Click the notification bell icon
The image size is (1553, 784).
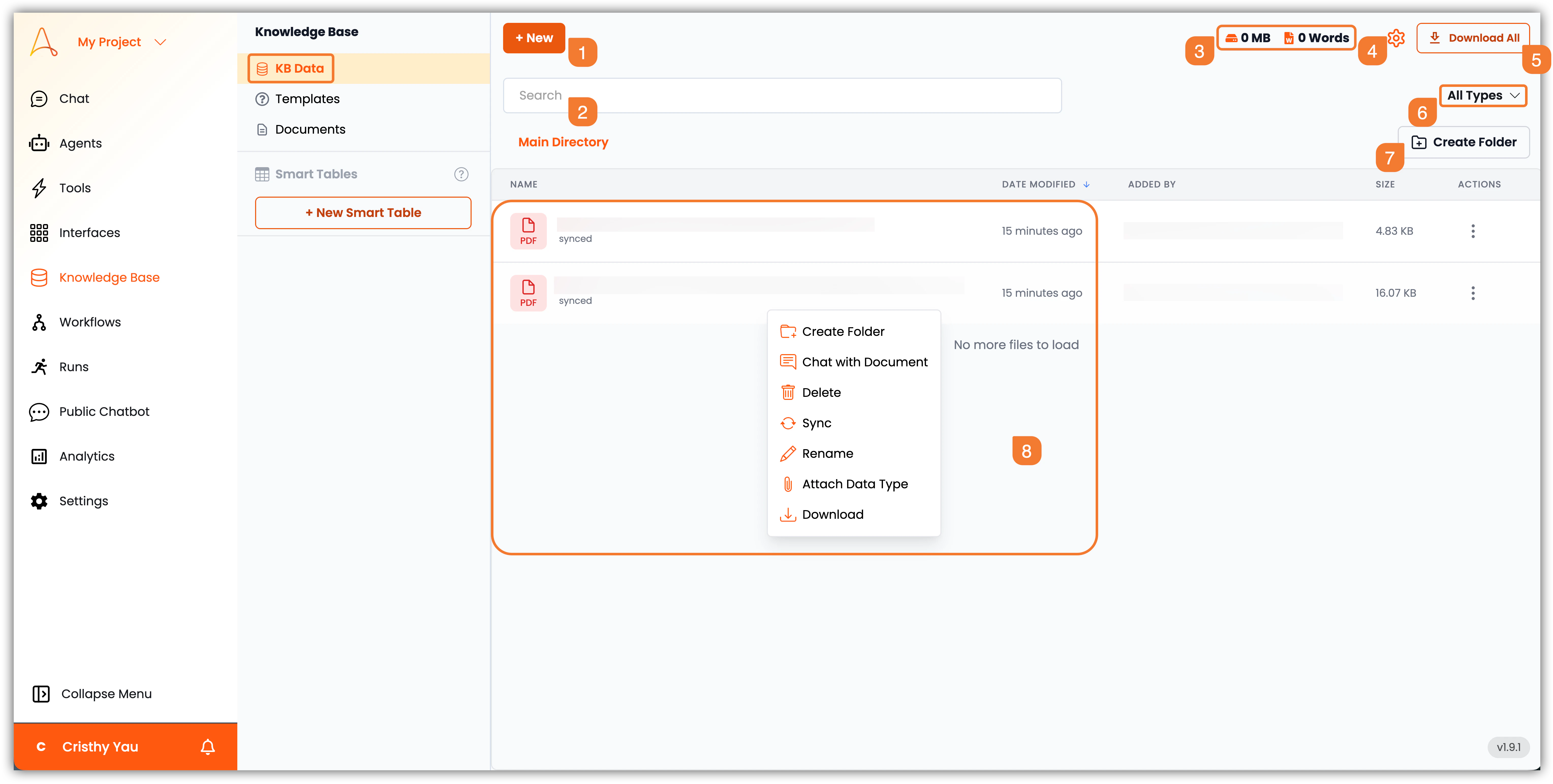(207, 747)
